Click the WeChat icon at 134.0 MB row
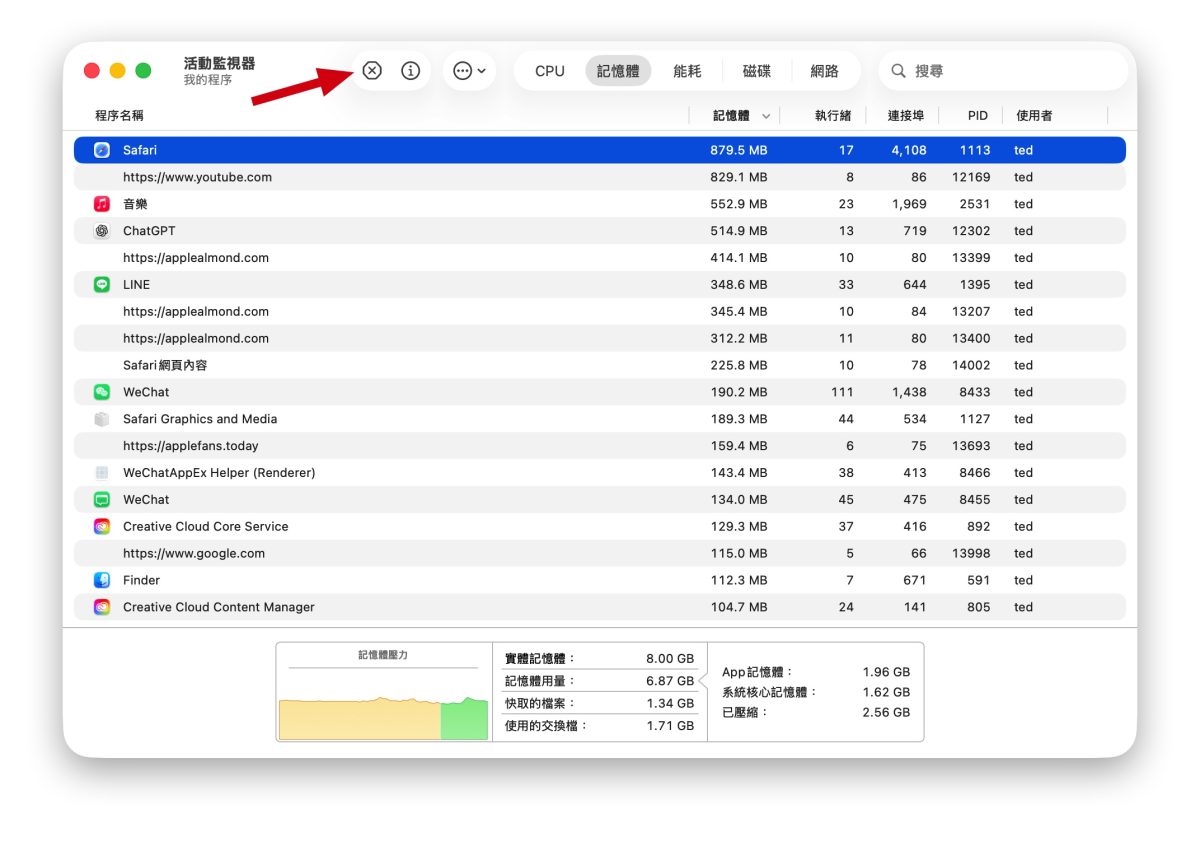The width and height of the screenshot is (1200, 842). click(x=102, y=500)
